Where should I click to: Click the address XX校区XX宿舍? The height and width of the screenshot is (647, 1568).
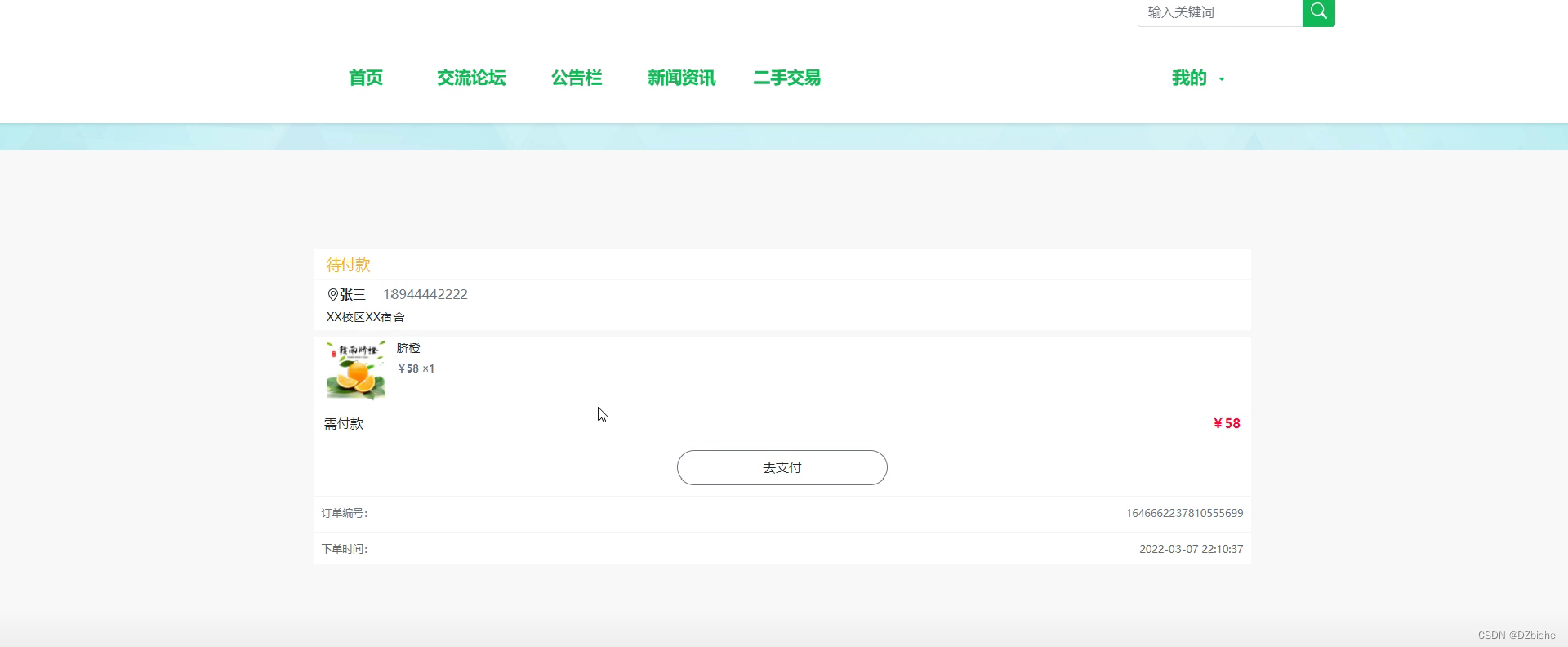[x=365, y=317]
